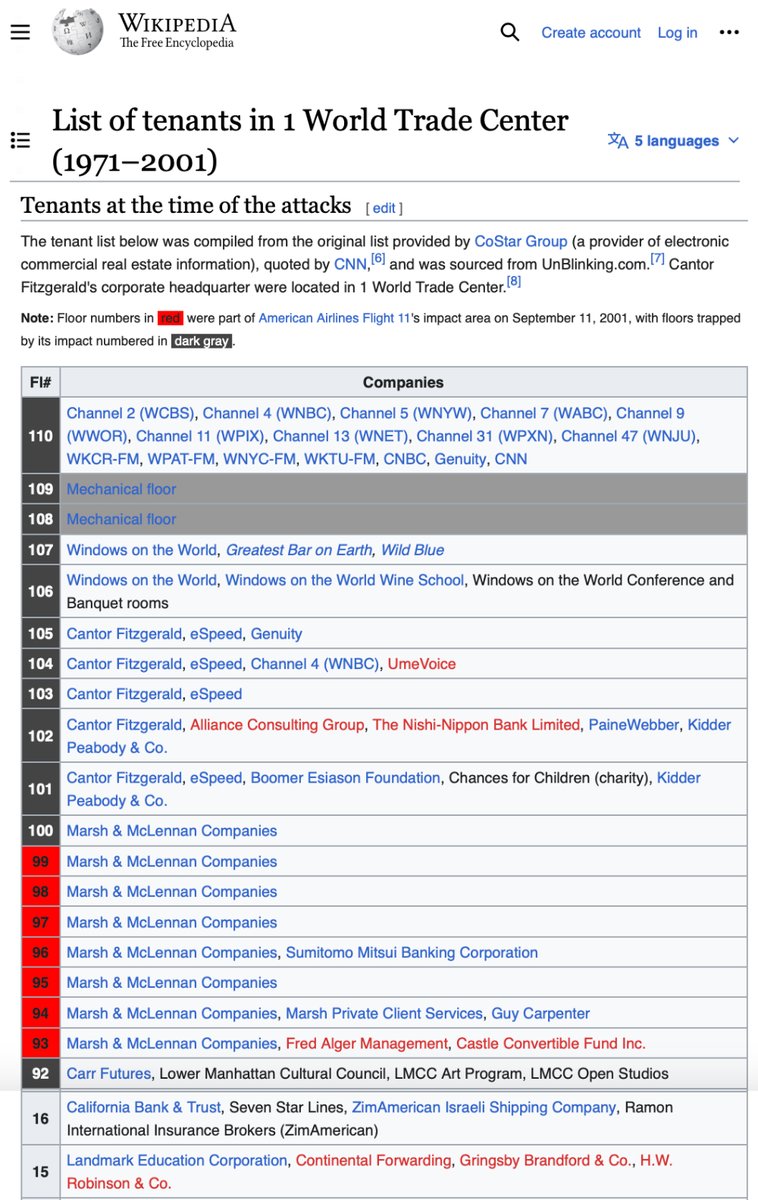This screenshot has width=758, height=1200.
Task: Open the red UmeVoice link
Action: click(421, 664)
